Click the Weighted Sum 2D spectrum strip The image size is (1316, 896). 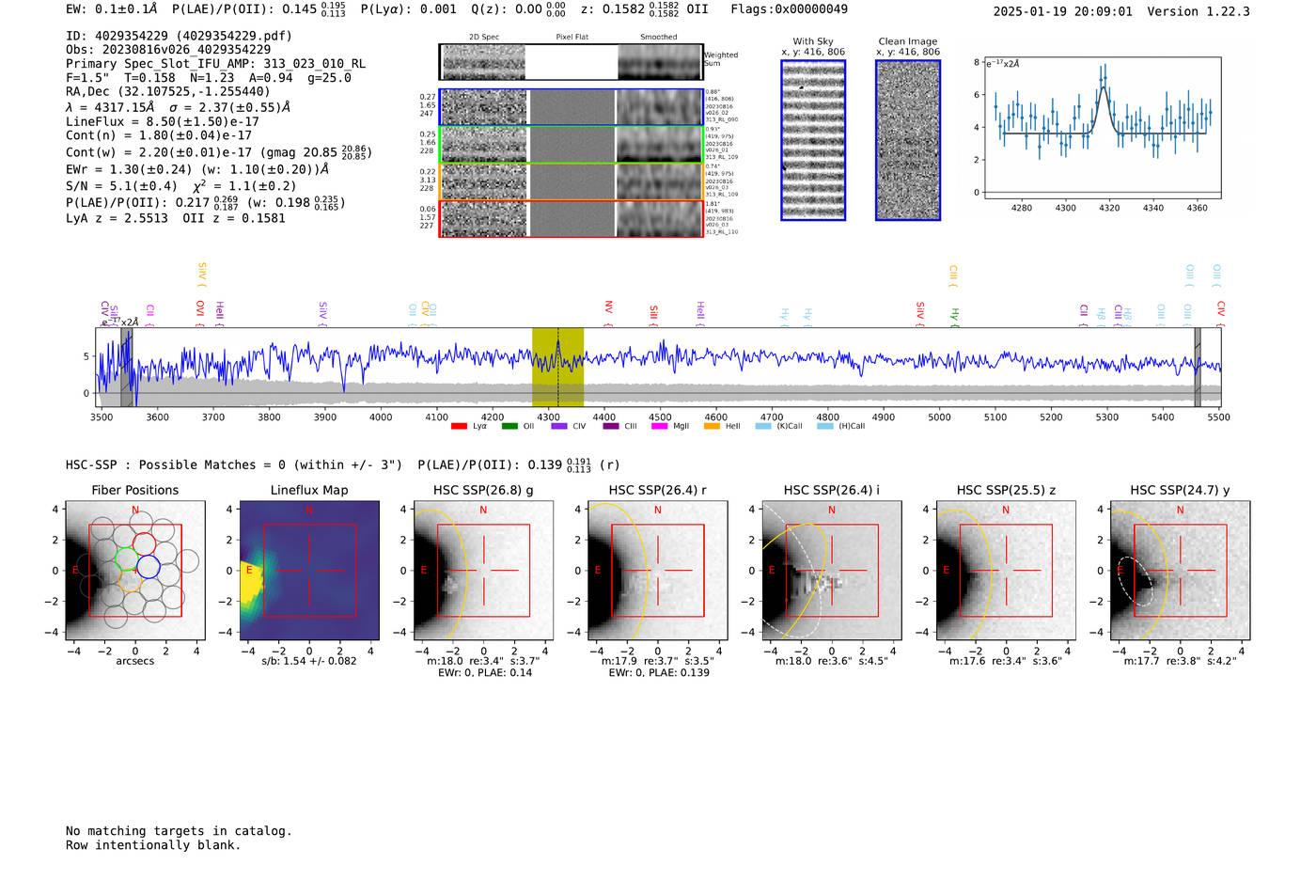(571, 62)
